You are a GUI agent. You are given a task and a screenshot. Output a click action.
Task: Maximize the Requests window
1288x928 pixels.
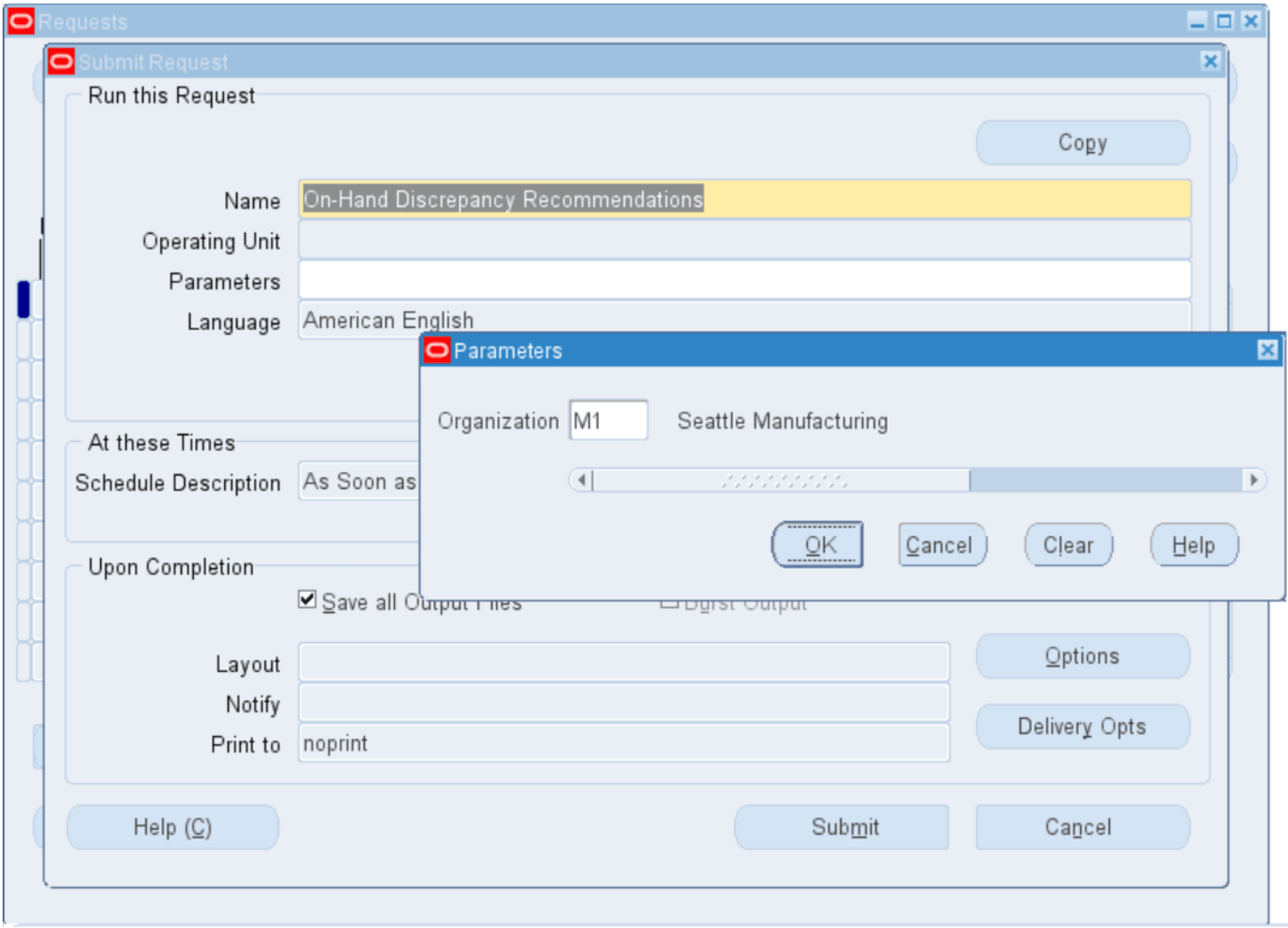(1224, 20)
